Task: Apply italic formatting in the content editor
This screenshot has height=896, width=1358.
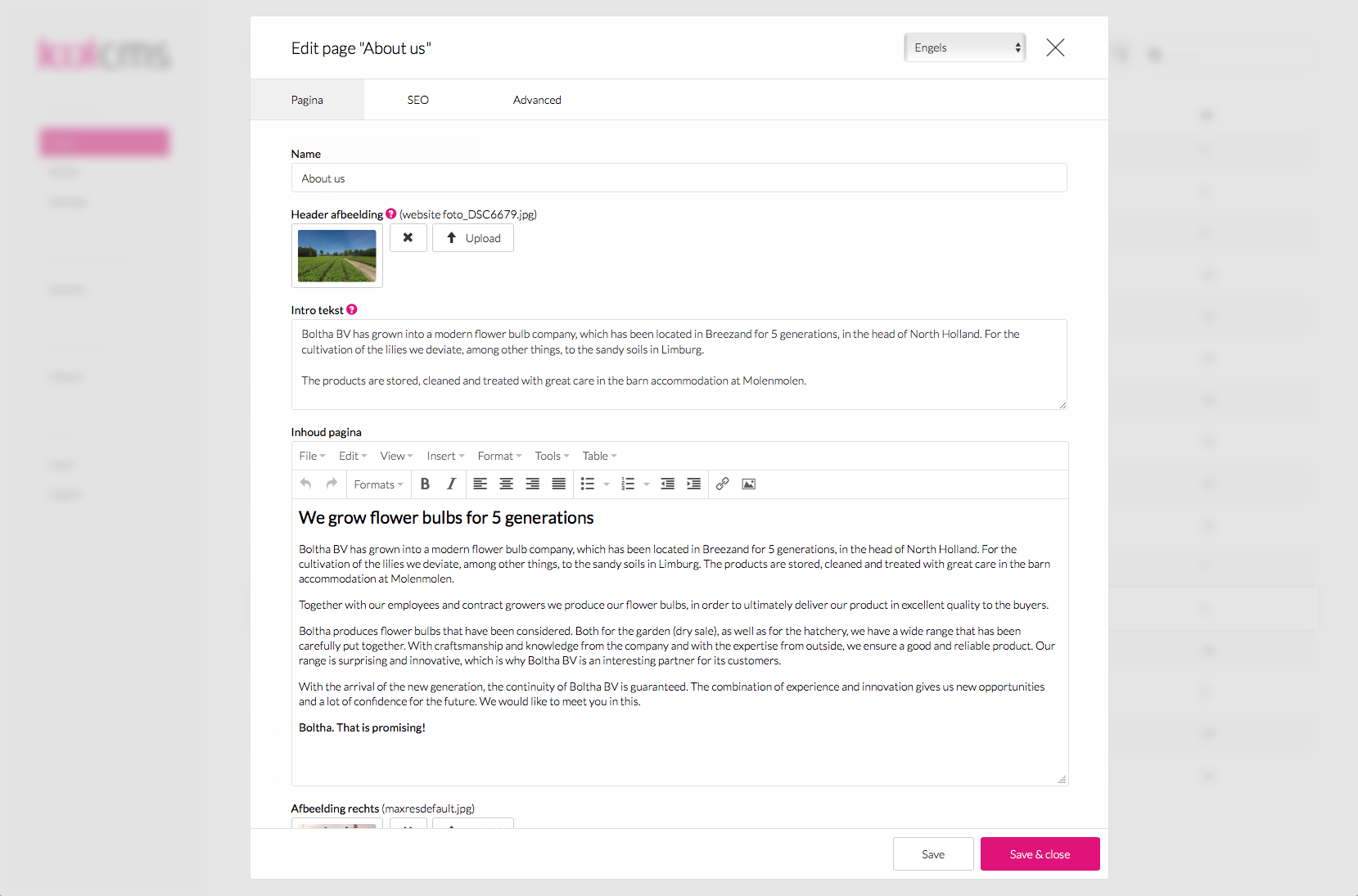Action: pyautogui.click(x=451, y=484)
